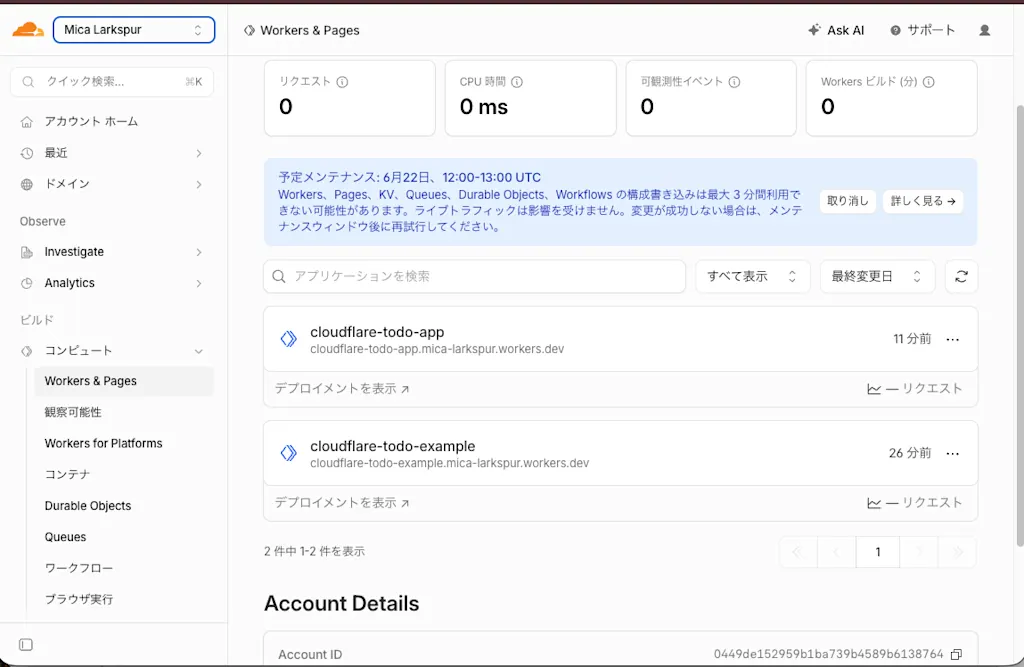Expand the Analytics section chevron

[199, 284]
